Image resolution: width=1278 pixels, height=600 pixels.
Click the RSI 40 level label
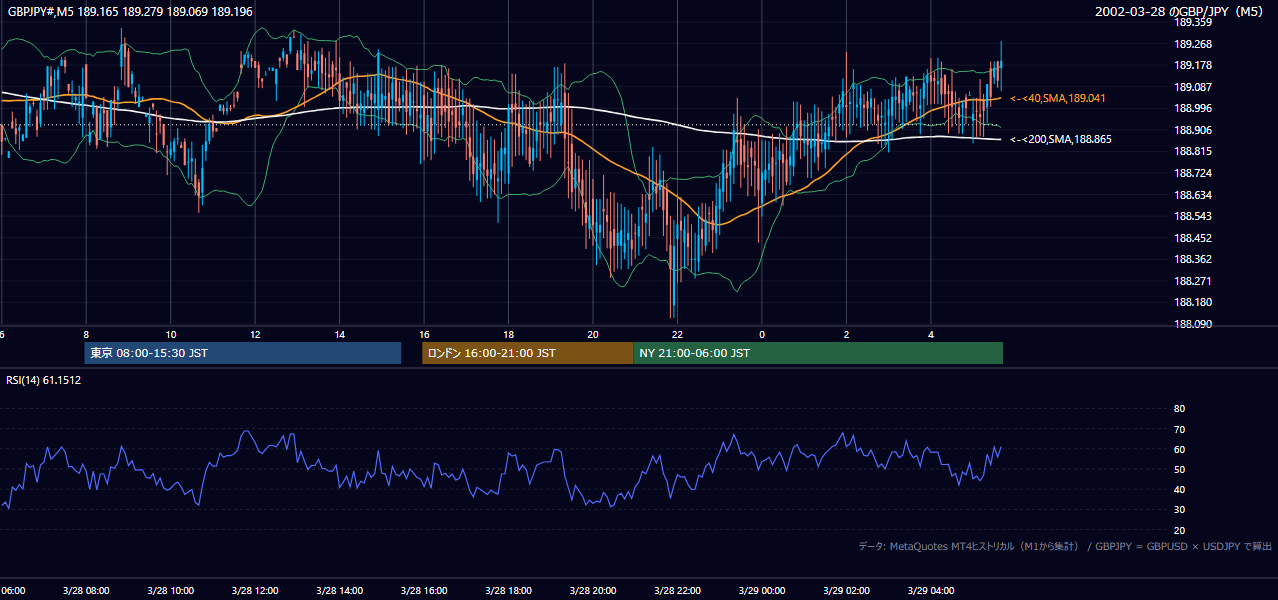(x=1179, y=489)
